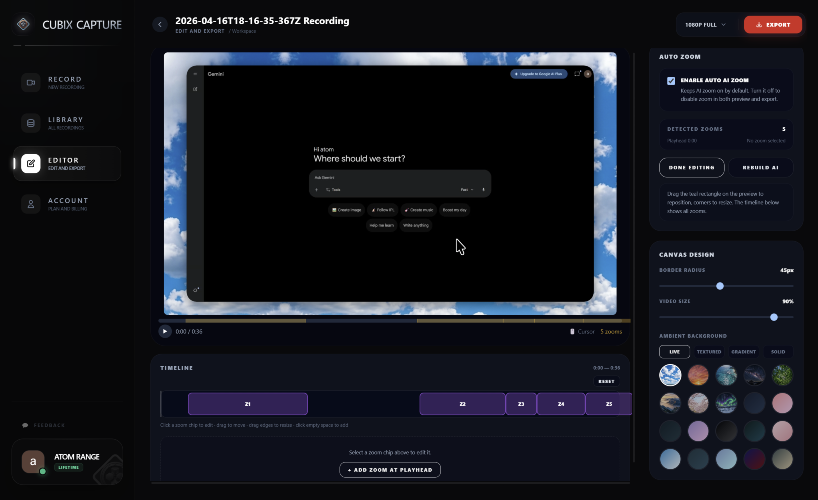Open the Account plan and billing page
This screenshot has height=500, width=818.
point(67,204)
